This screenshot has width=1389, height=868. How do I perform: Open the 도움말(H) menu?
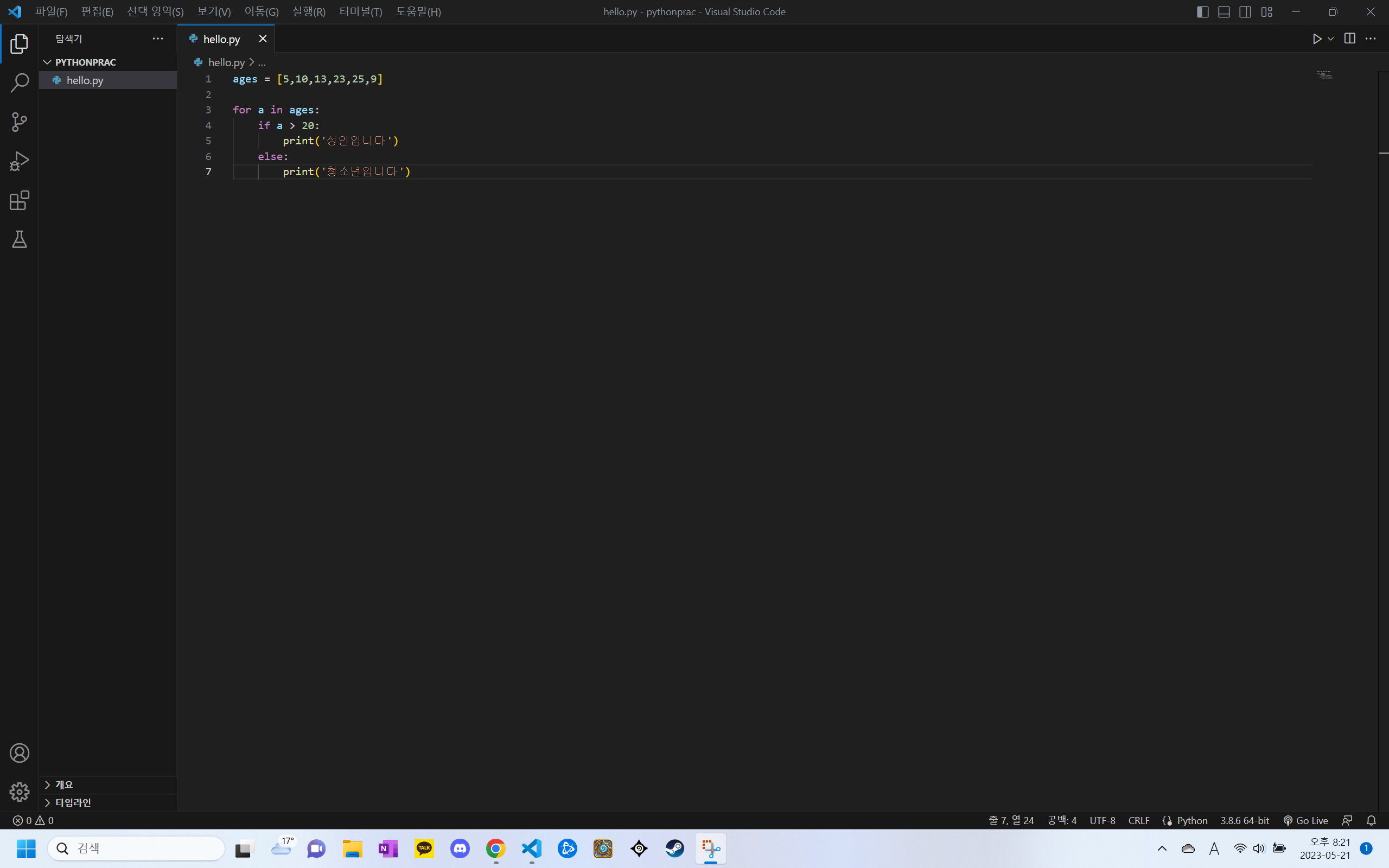(x=418, y=11)
